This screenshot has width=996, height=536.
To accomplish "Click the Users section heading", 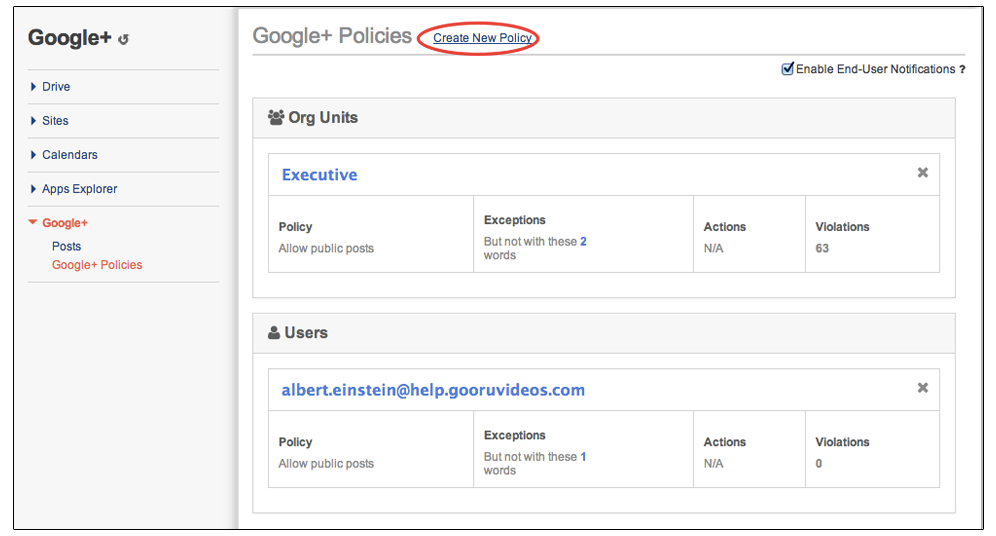I will 306,333.
